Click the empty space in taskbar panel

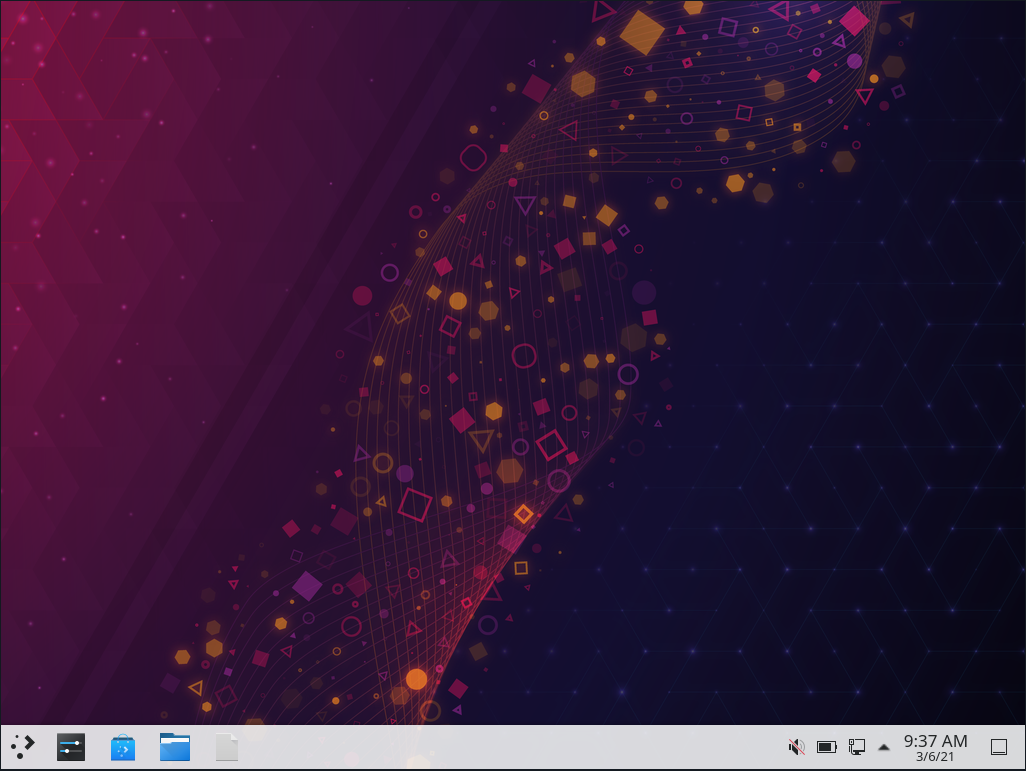point(500,747)
